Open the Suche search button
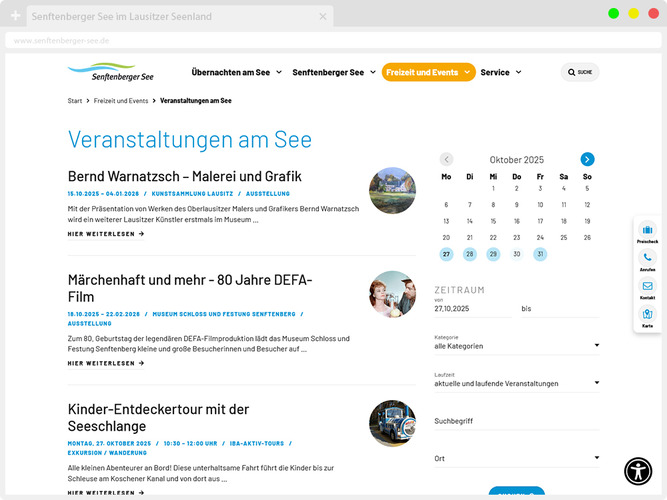 (579, 72)
